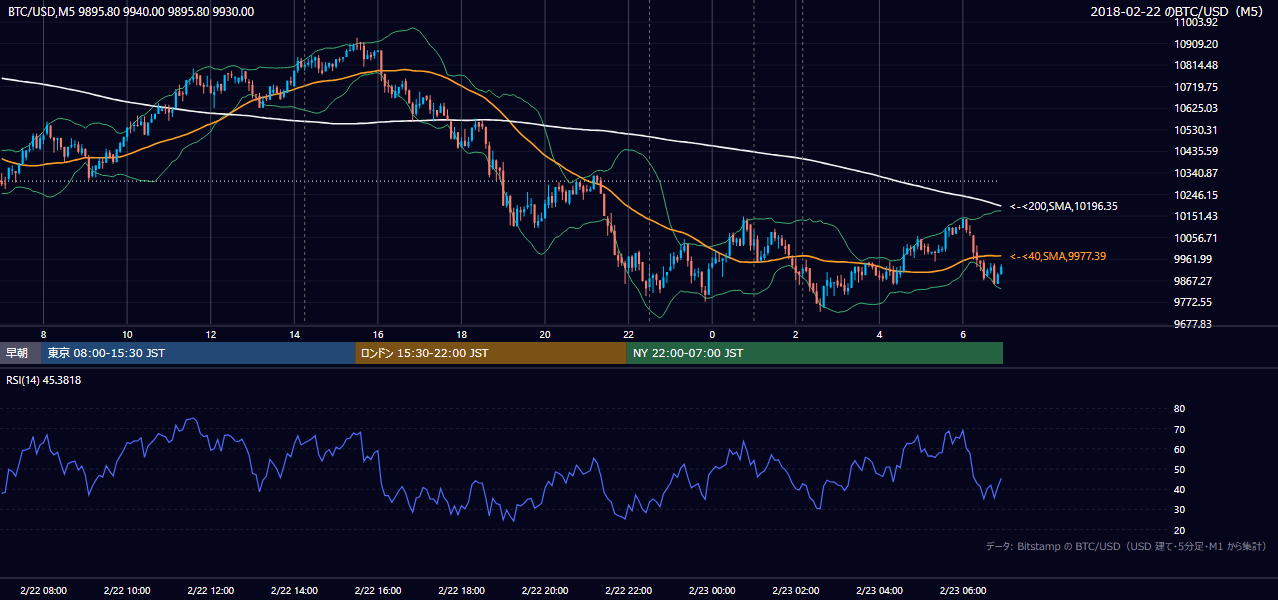Screen dimensions: 1278x600
Task: Click hour tick 8 under price chart
Action: (x=43, y=334)
